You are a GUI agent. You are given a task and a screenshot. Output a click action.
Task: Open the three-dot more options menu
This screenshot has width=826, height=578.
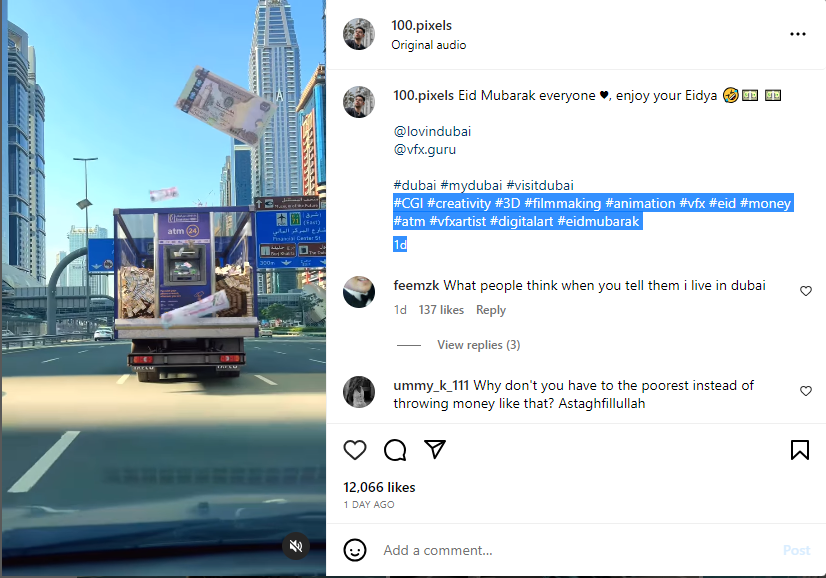coord(798,34)
